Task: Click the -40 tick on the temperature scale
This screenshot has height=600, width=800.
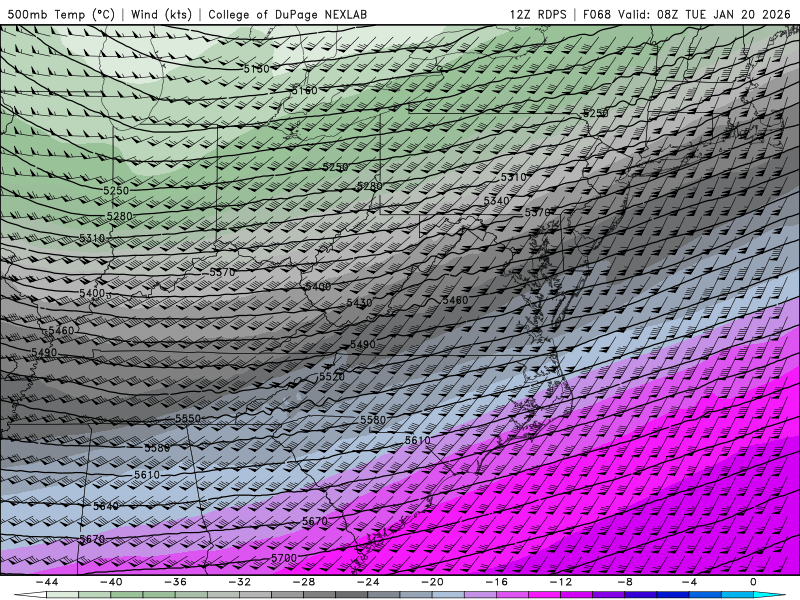Action: [x=111, y=582]
